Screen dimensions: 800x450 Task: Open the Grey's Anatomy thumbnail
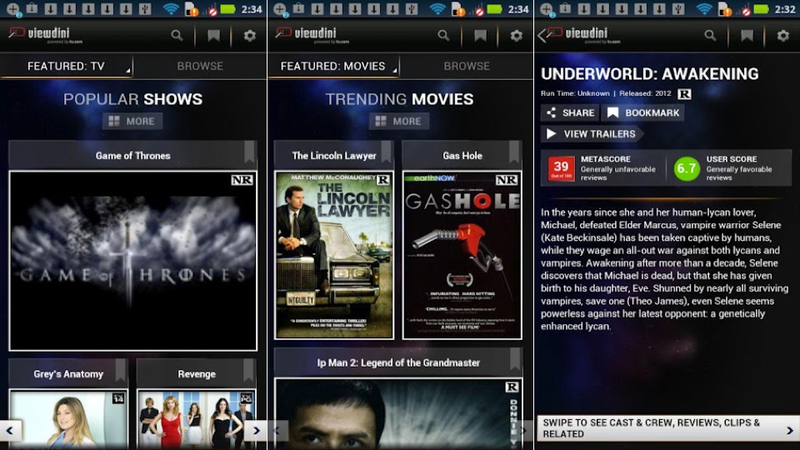coord(68,419)
